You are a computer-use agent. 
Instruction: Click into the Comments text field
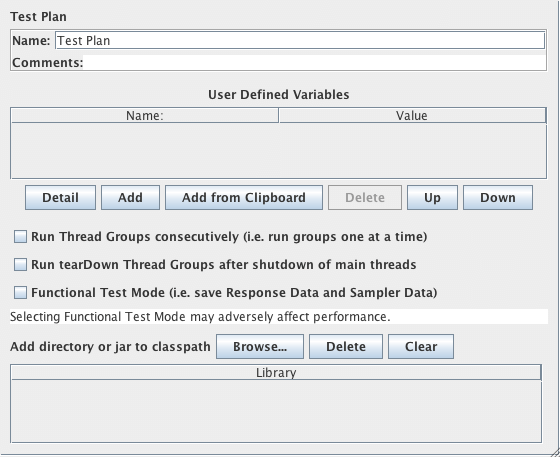pyautogui.click(x=315, y=62)
